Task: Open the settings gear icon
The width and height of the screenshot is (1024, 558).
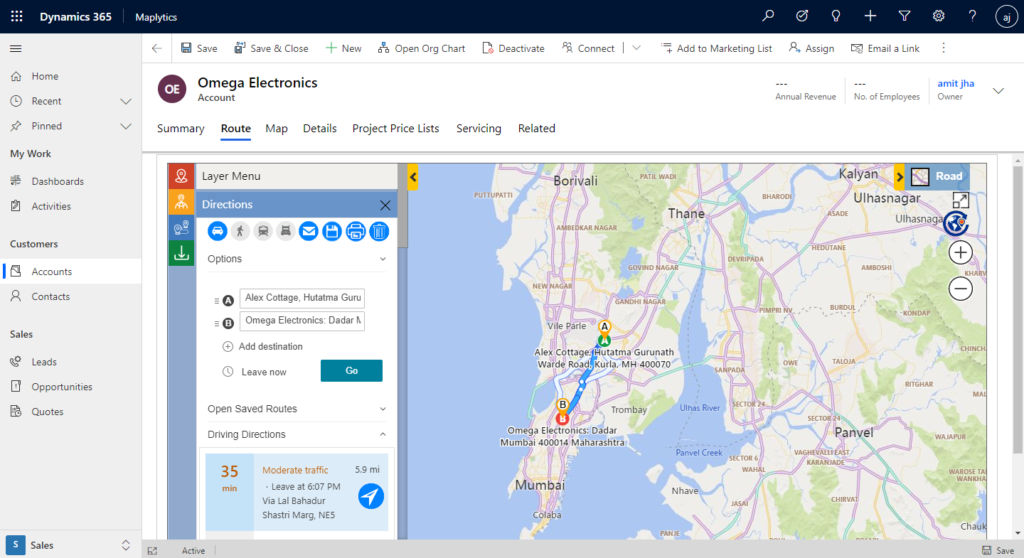Action: tap(938, 16)
